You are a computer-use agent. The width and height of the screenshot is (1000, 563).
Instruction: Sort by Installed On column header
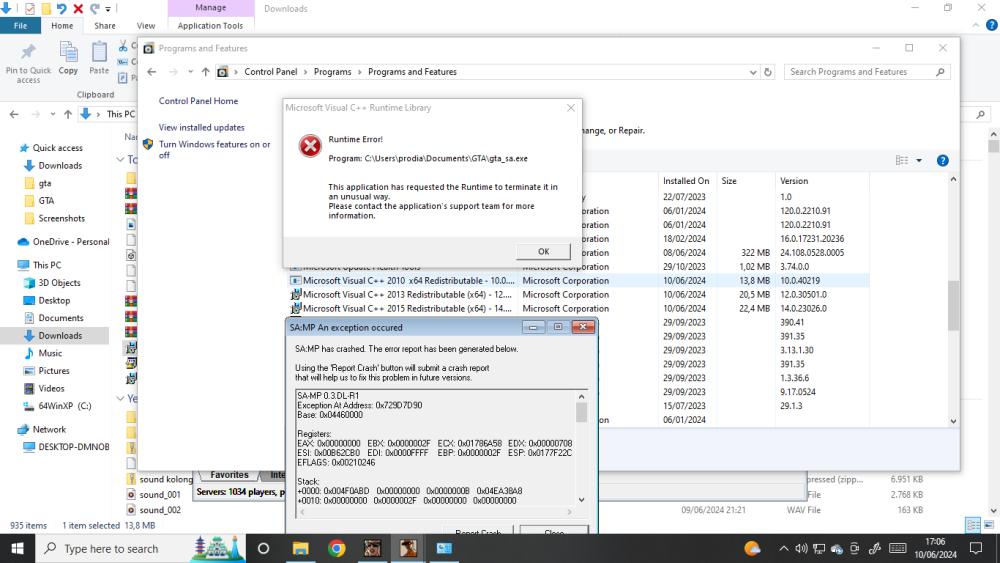(686, 181)
